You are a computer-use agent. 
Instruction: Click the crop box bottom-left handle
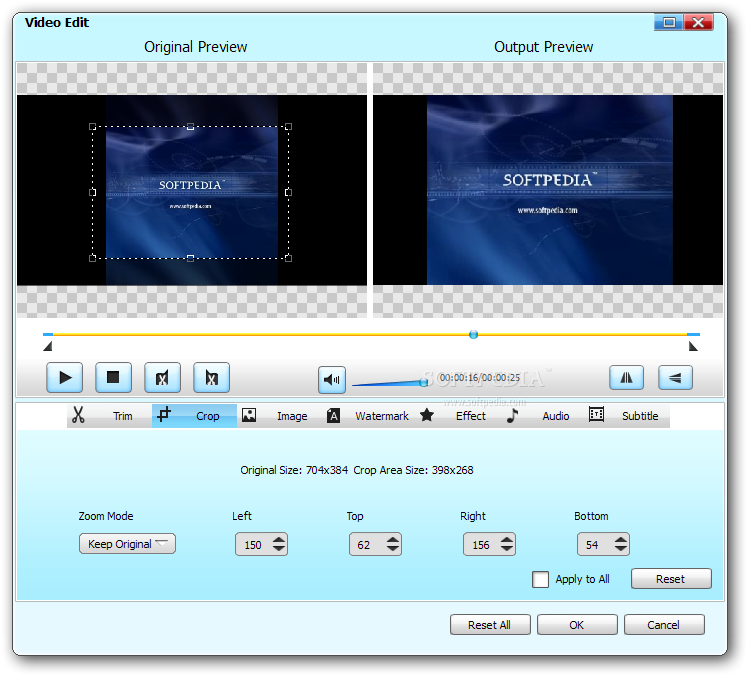(x=93, y=258)
